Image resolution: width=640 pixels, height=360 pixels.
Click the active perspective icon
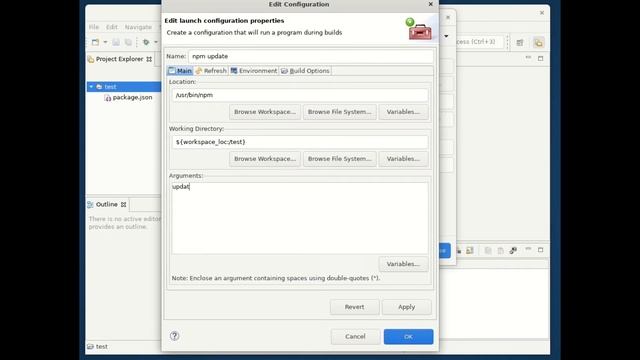[x=538, y=42]
